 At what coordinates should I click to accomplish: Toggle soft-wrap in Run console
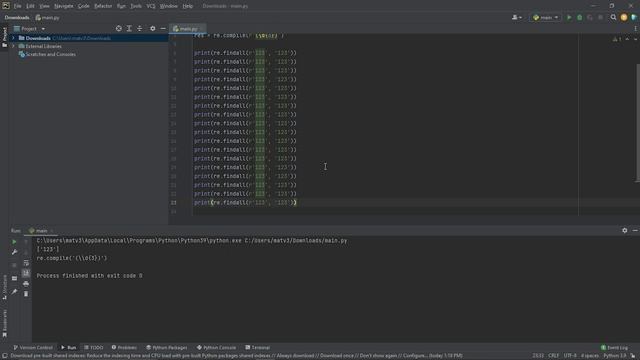pyautogui.click(x=26, y=263)
